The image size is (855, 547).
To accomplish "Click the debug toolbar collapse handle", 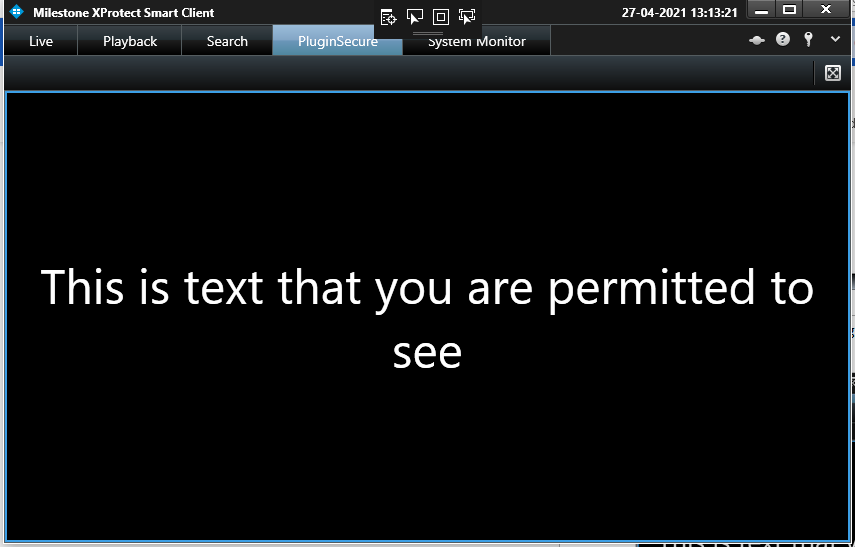I will click(x=428, y=34).
